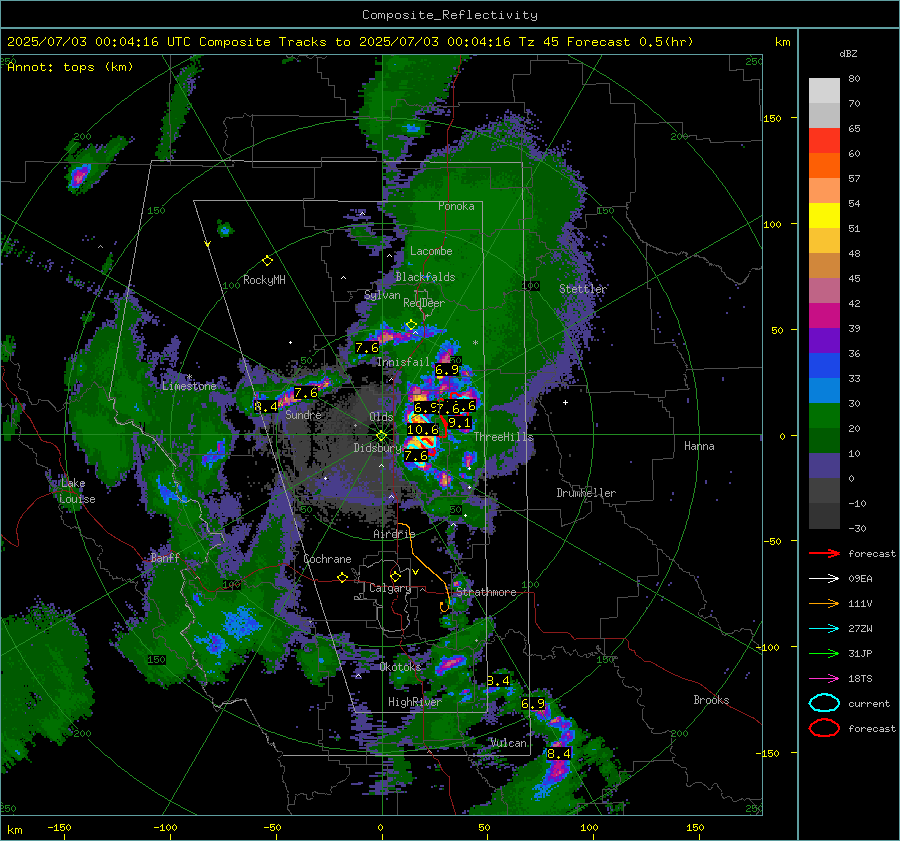This screenshot has height=841, width=900.
Task: Click the Okotoks town label
Action: point(400,667)
